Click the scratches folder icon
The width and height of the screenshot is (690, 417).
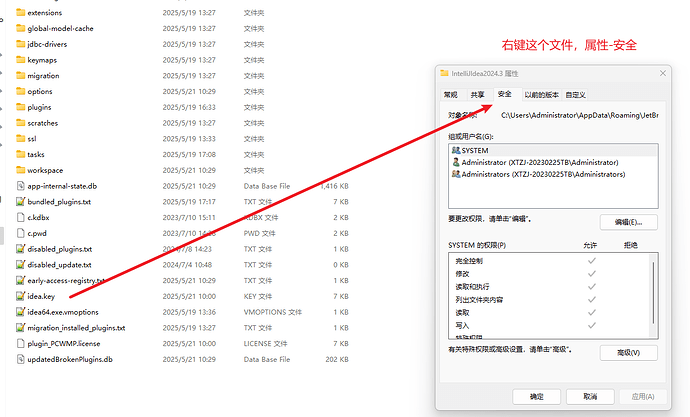[20, 123]
